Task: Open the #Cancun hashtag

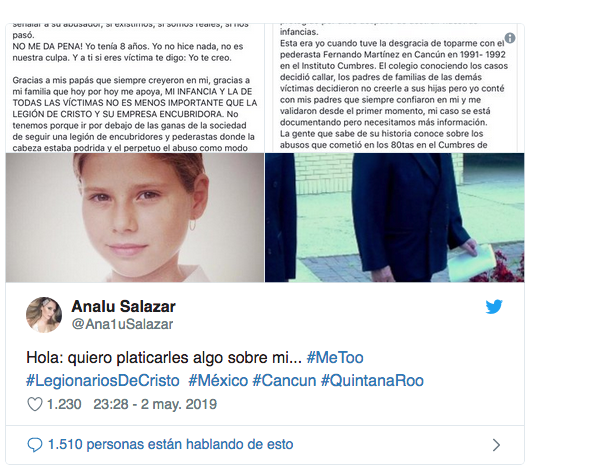Action: 284,381
